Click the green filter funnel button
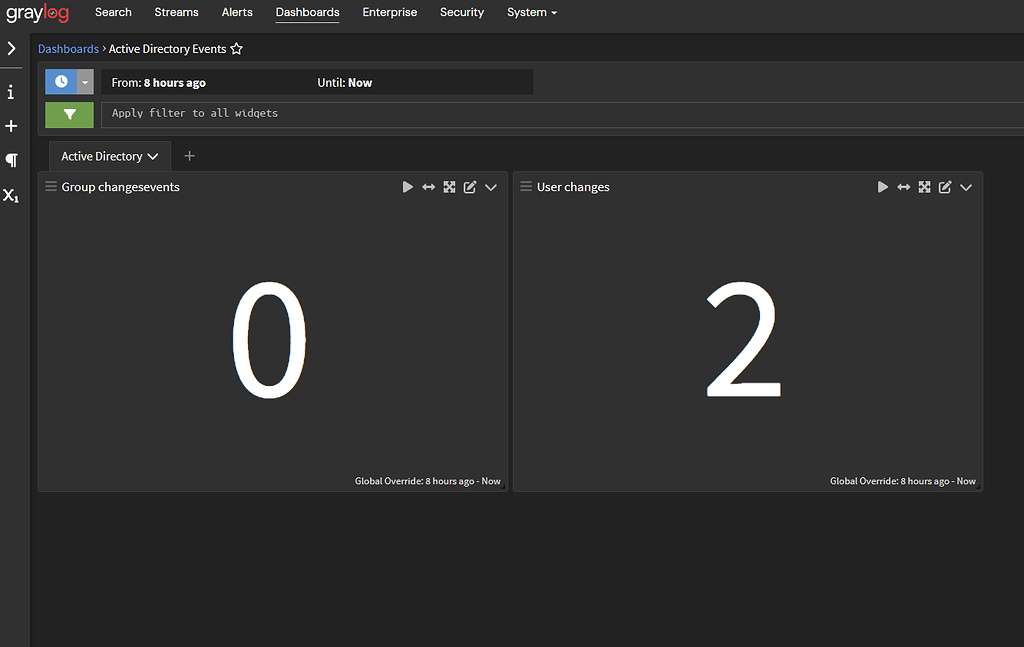The image size is (1024, 647). click(69, 115)
